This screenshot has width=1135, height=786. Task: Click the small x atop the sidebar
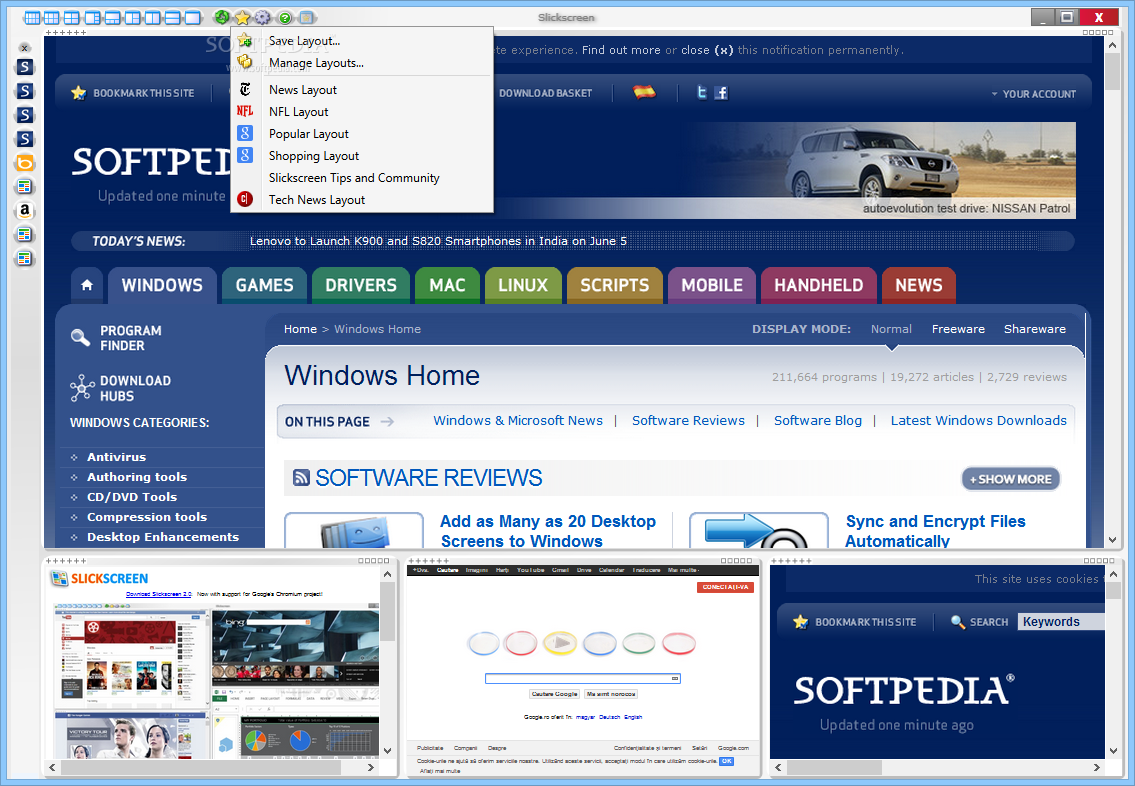[x=25, y=48]
